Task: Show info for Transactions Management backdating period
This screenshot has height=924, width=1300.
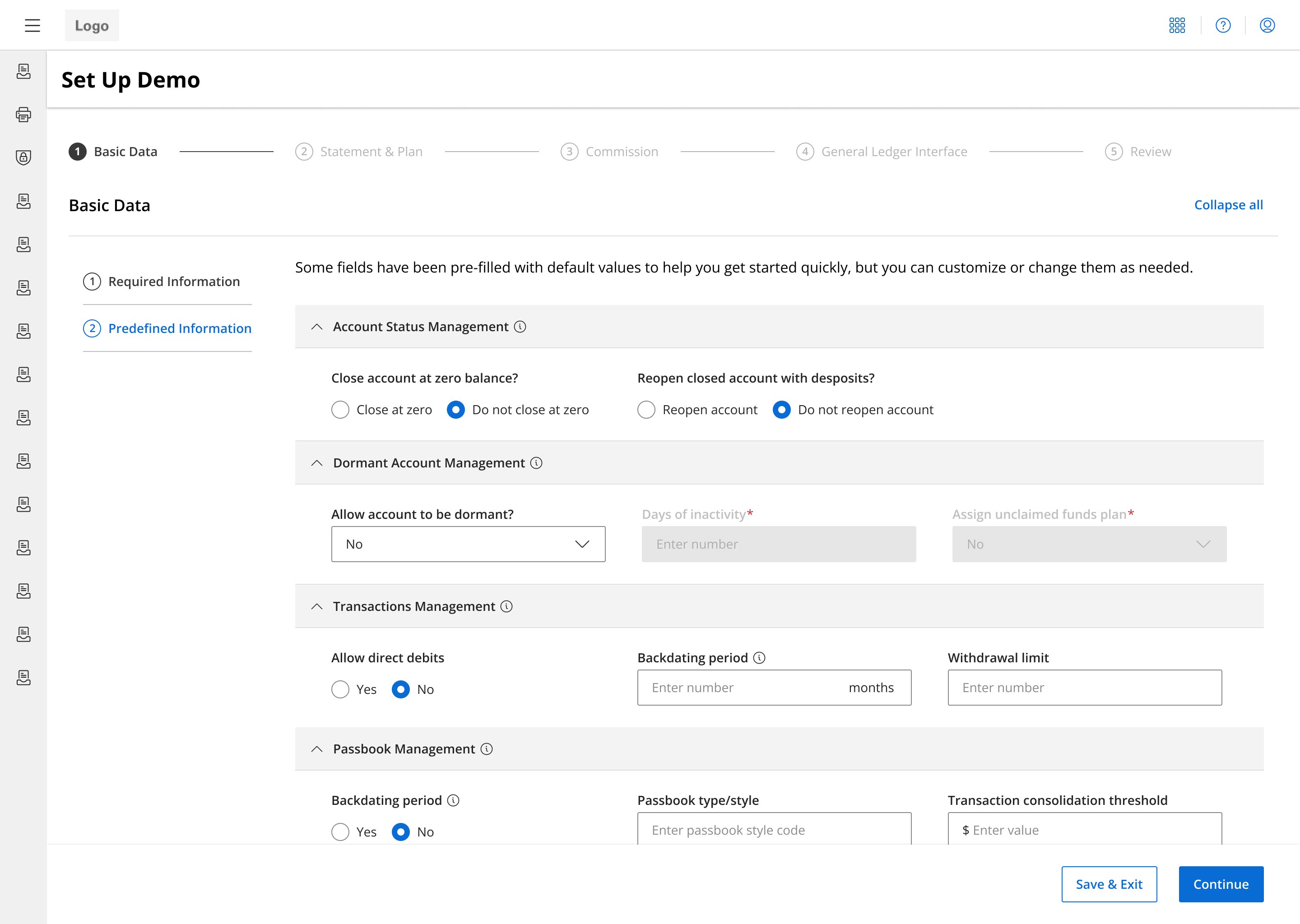Action: click(759, 658)
